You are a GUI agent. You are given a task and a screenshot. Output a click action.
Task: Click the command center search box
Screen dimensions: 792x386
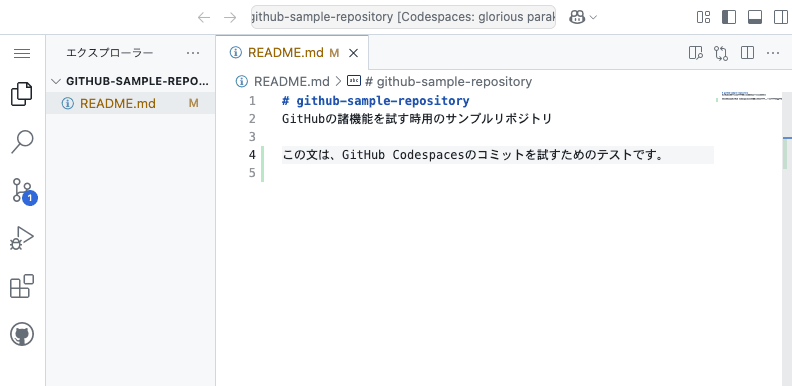tap(403, 17)
